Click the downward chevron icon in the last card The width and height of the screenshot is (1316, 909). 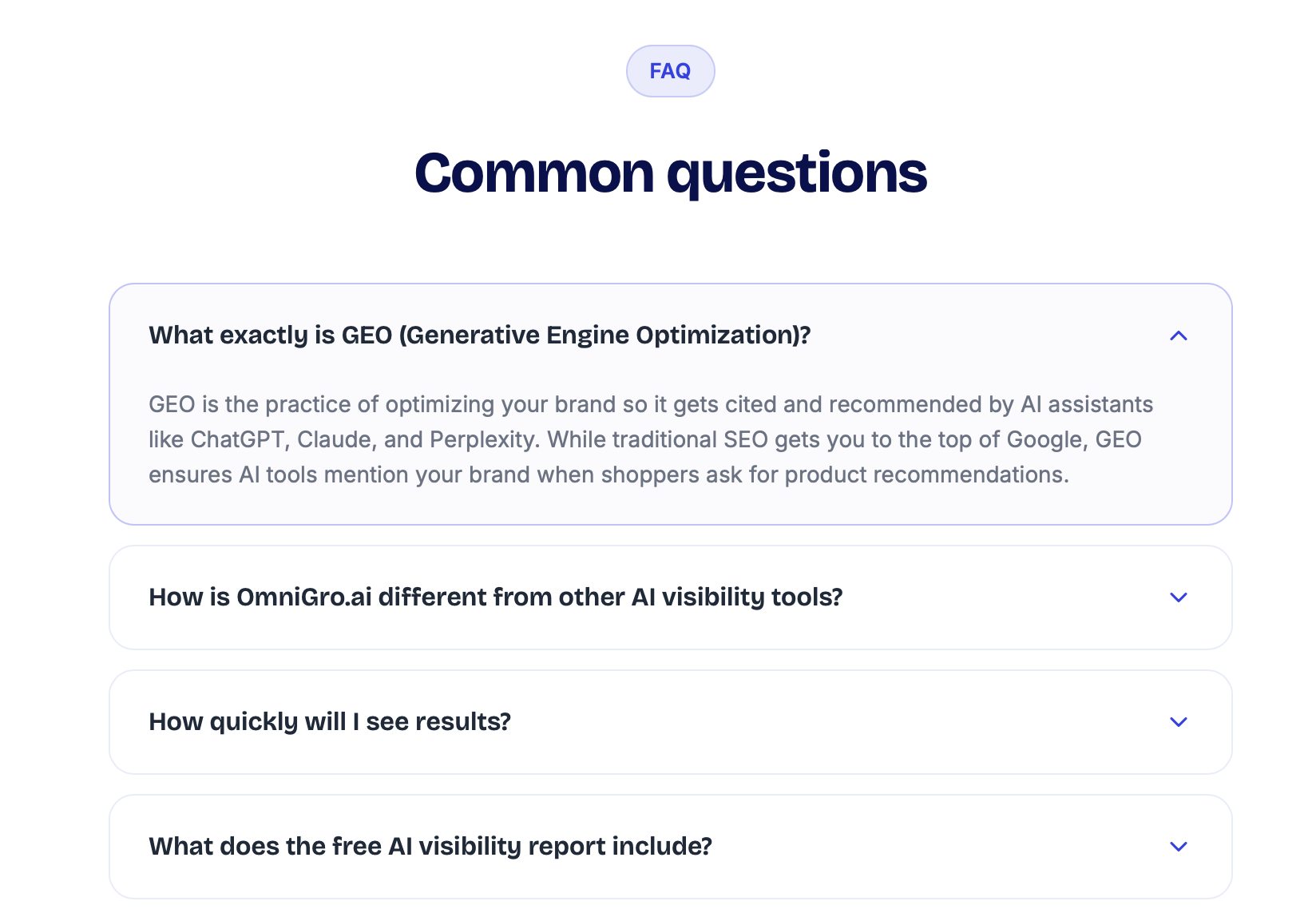(x=1178, y=846)
